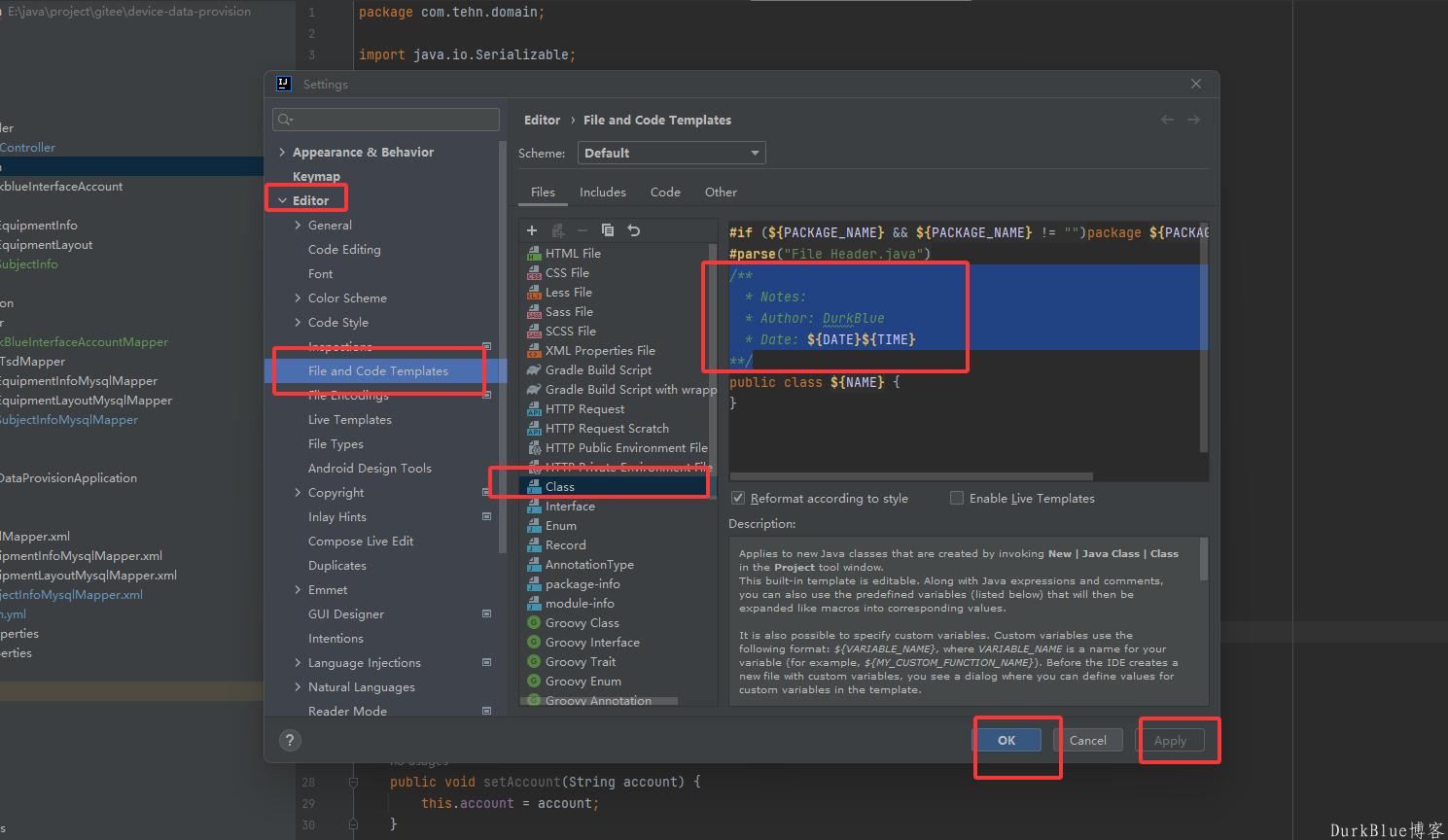Click the Create Template plus icon

tap(532, 230)
